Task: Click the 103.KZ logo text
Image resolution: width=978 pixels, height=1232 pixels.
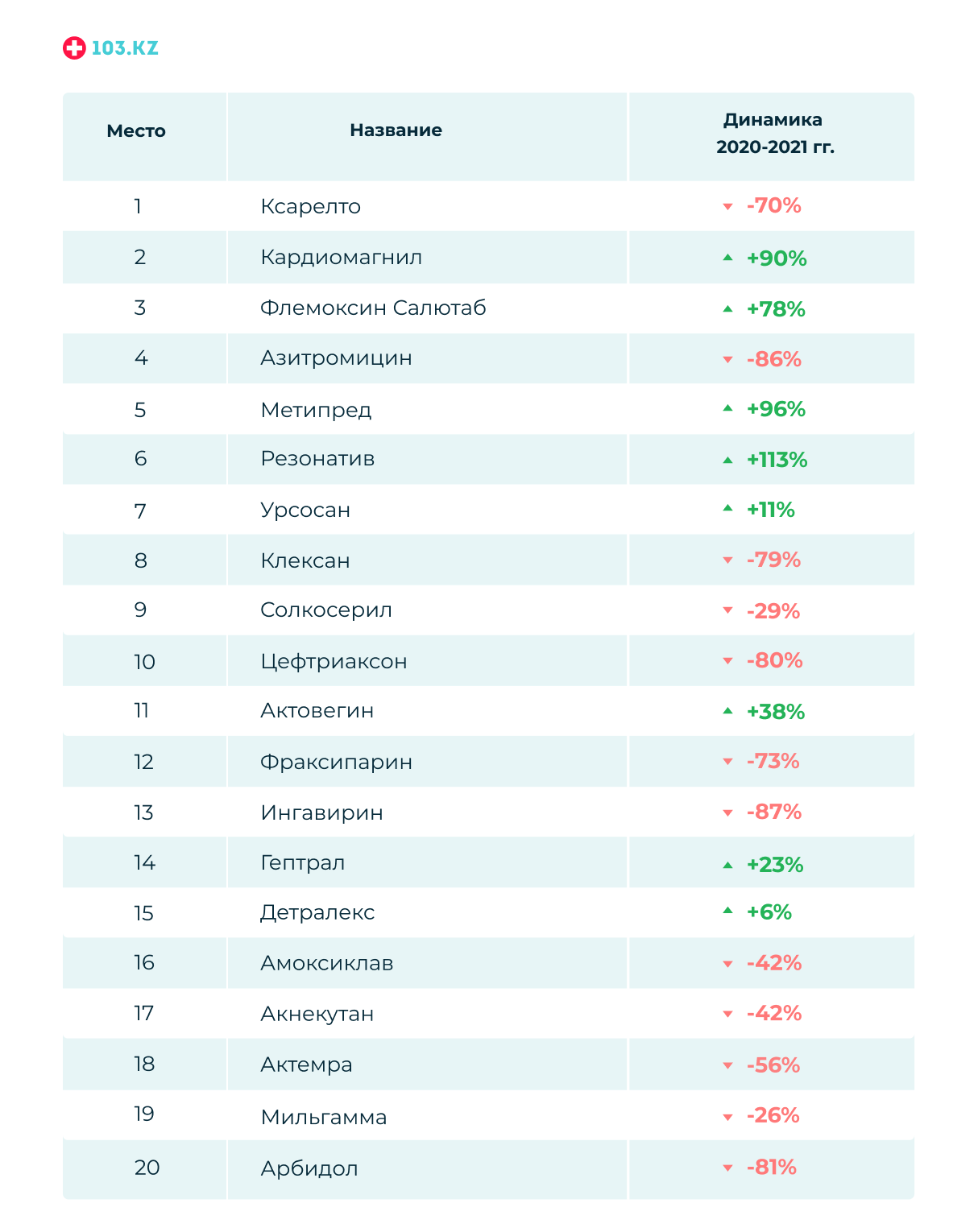Action: [125, 48]
